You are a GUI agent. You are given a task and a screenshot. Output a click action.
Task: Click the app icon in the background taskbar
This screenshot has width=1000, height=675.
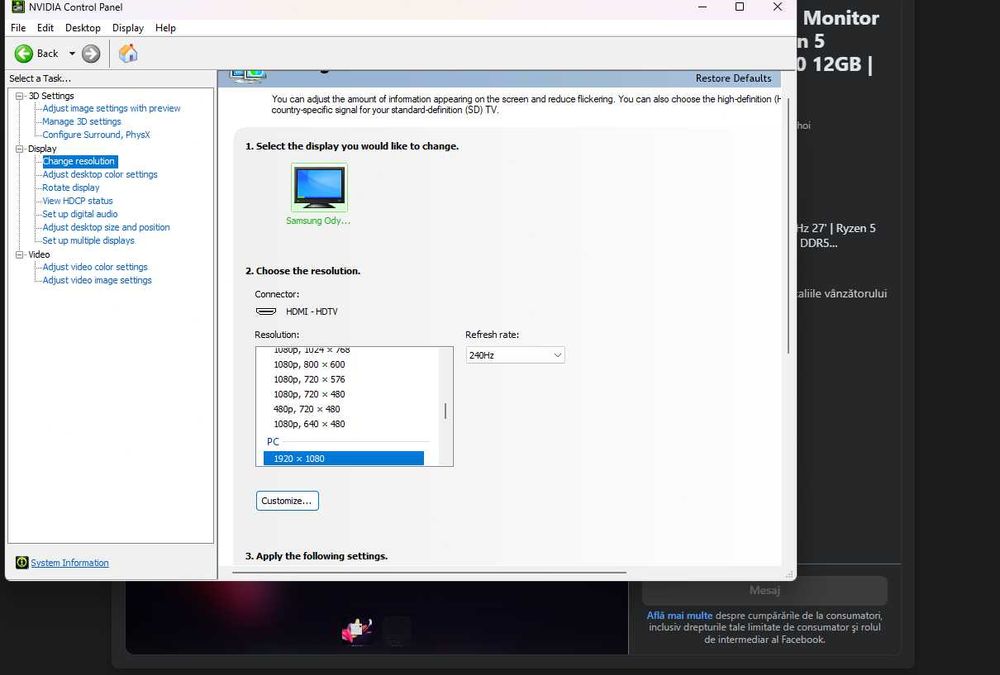[x=357, y=630]
